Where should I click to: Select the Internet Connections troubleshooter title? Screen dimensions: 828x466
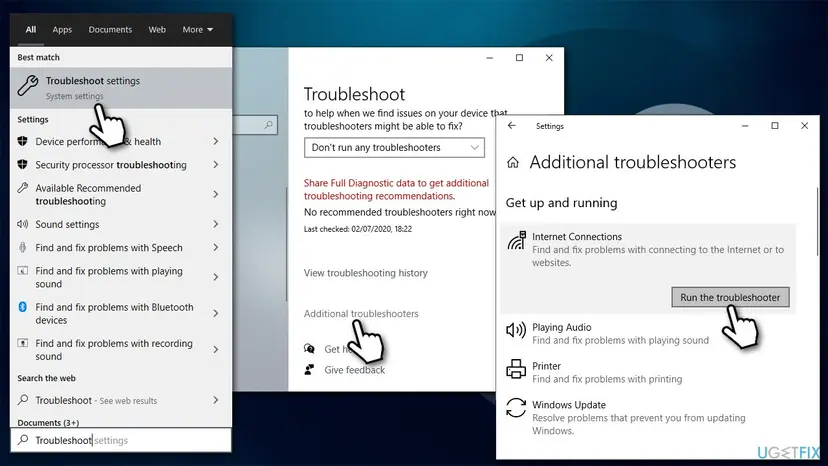577,236
